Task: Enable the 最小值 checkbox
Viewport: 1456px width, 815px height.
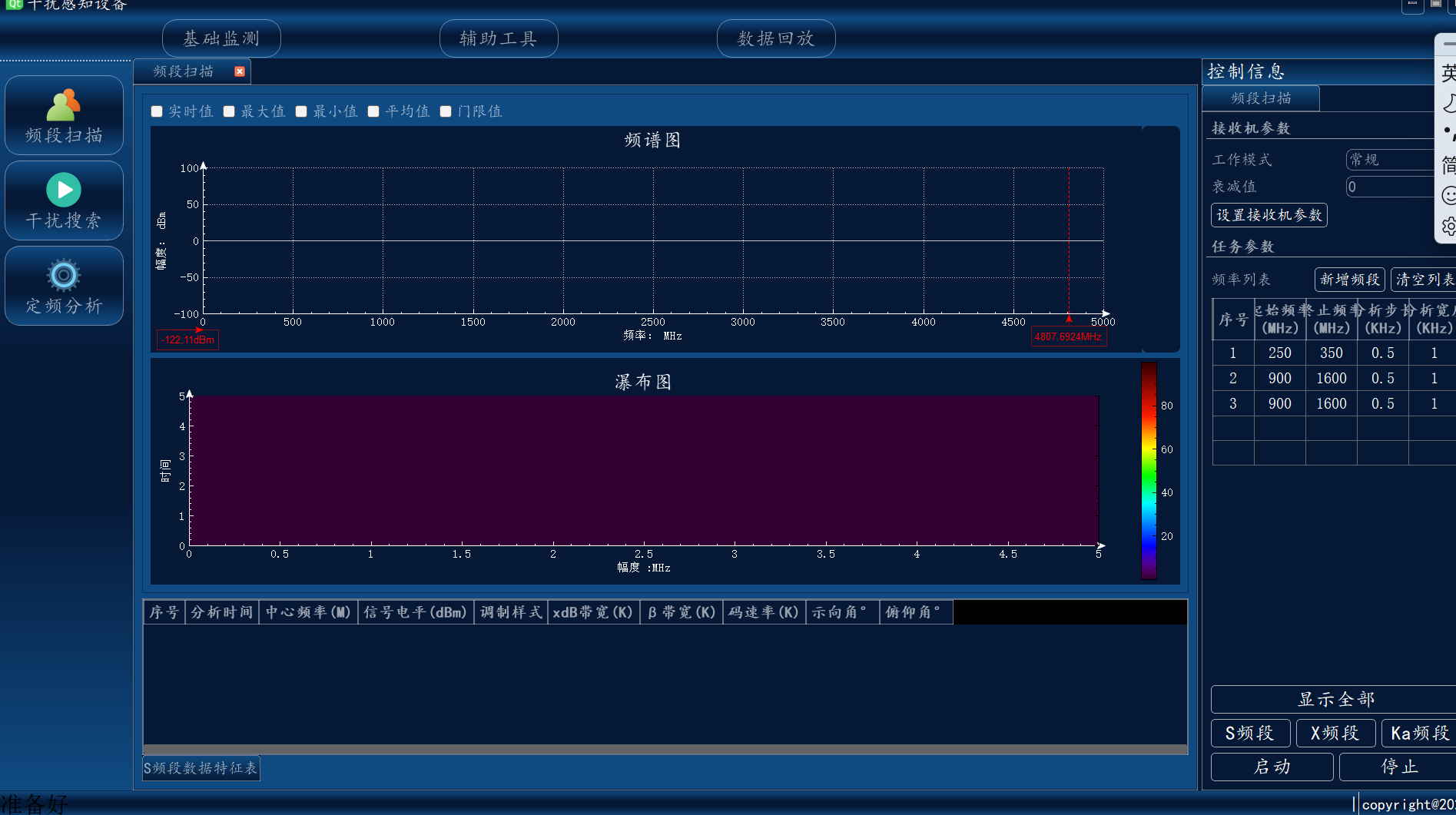Action: pos(301,111)
